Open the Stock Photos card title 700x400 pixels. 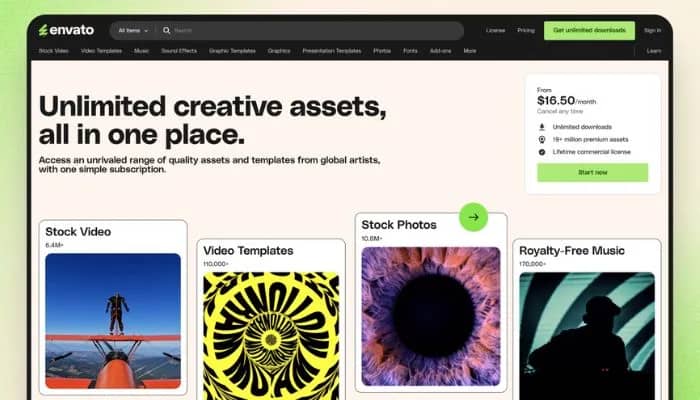pyautogui.click(x=399, y=225)
